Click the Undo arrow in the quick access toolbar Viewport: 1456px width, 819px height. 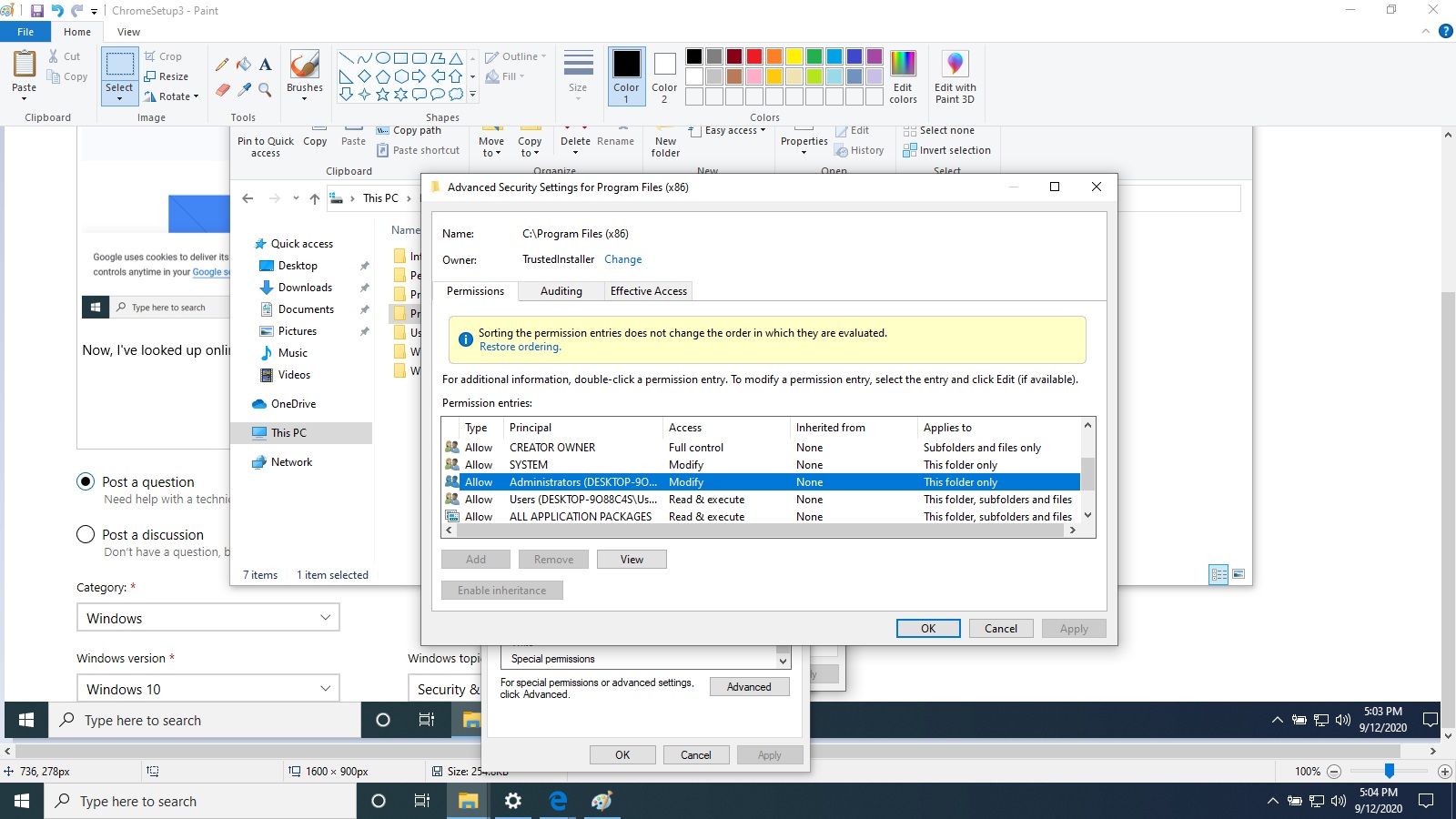point(57,11)
